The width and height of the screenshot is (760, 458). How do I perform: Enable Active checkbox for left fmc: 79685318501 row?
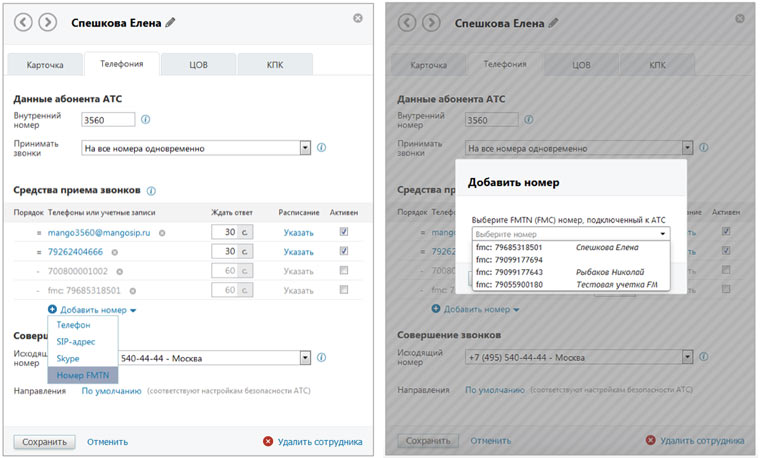pyautogui.click(x=344, y=290)
